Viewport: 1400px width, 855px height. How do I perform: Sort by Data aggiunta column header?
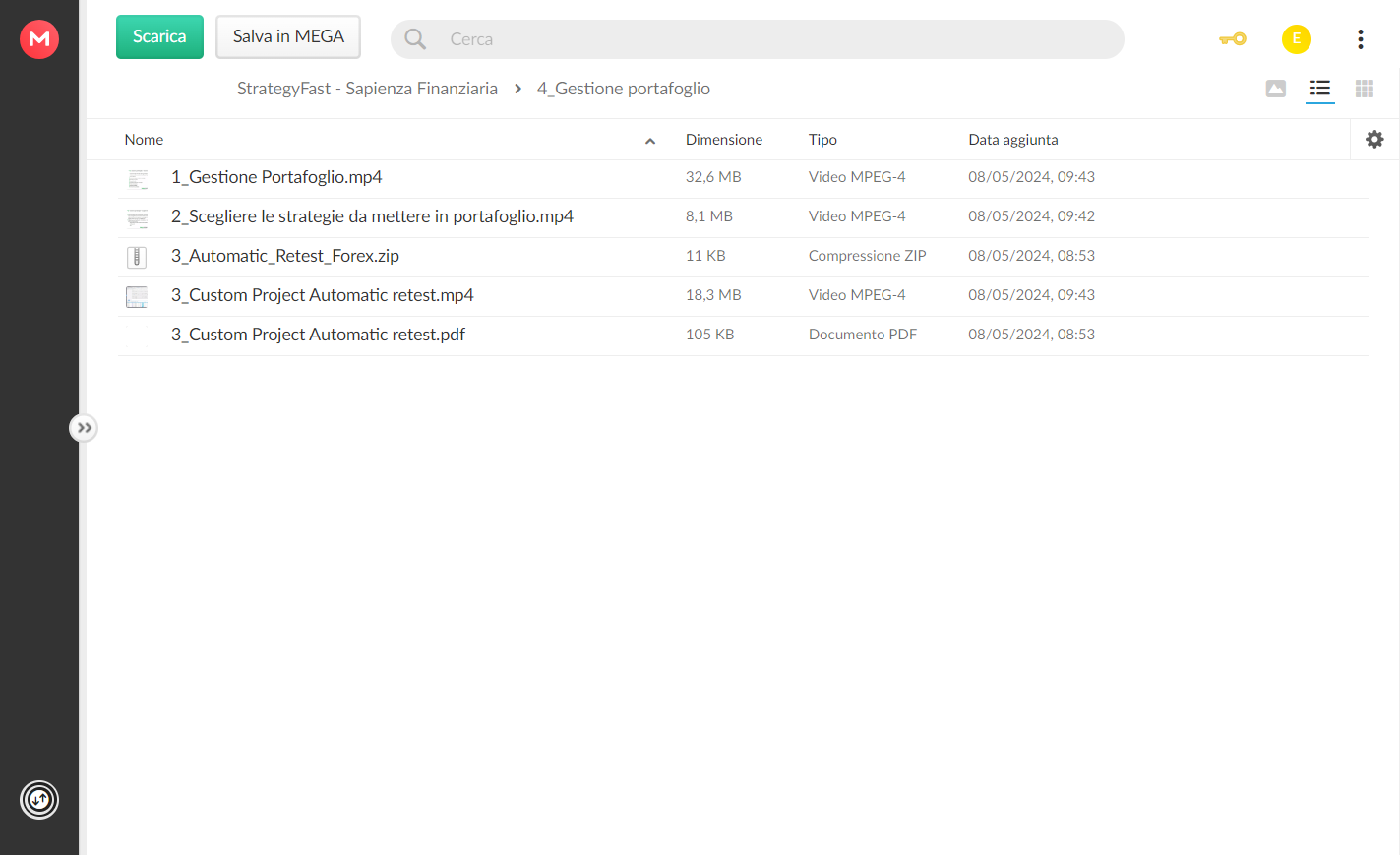tap(1013, 140)
